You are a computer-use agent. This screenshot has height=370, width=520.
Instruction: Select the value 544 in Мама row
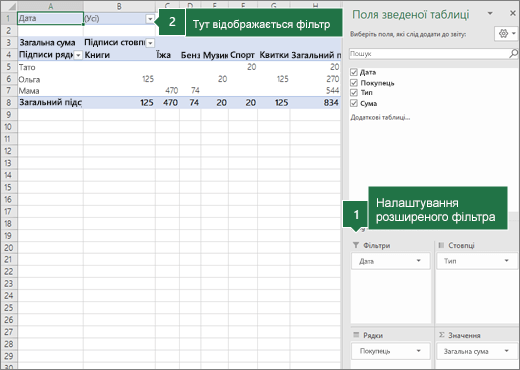pos(315,91)
